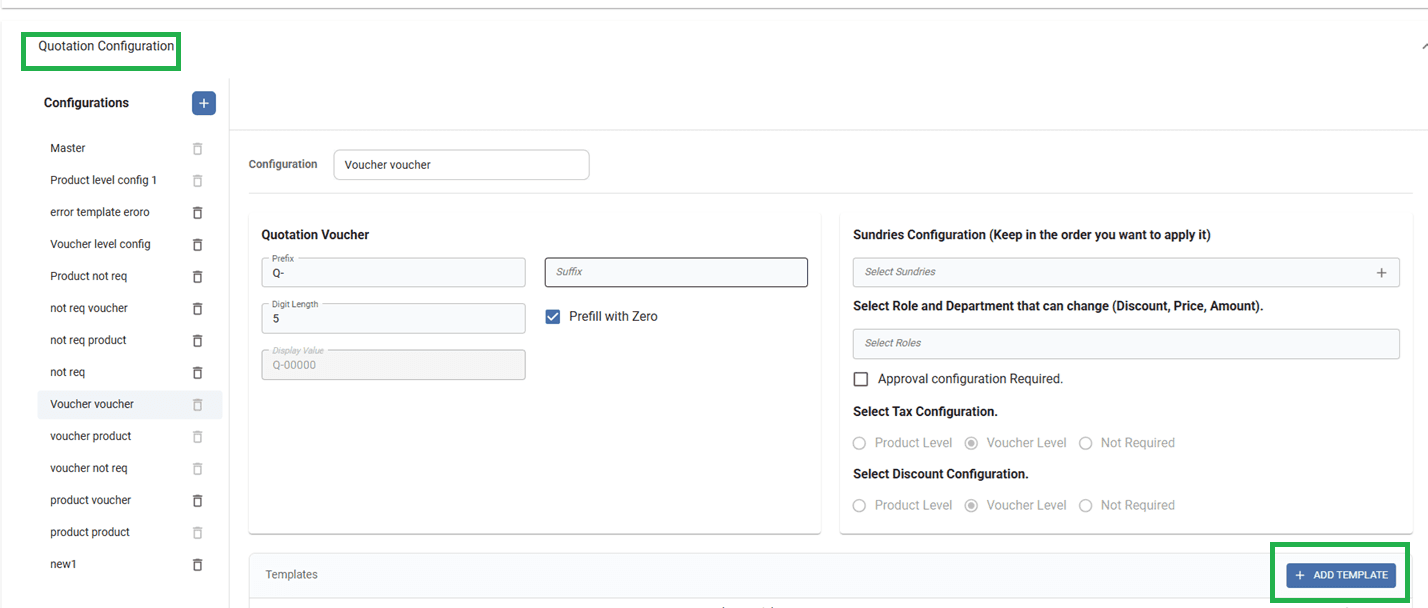
Task: Select Voucher Level for Tax Configuration
Action: coord(971,443)
